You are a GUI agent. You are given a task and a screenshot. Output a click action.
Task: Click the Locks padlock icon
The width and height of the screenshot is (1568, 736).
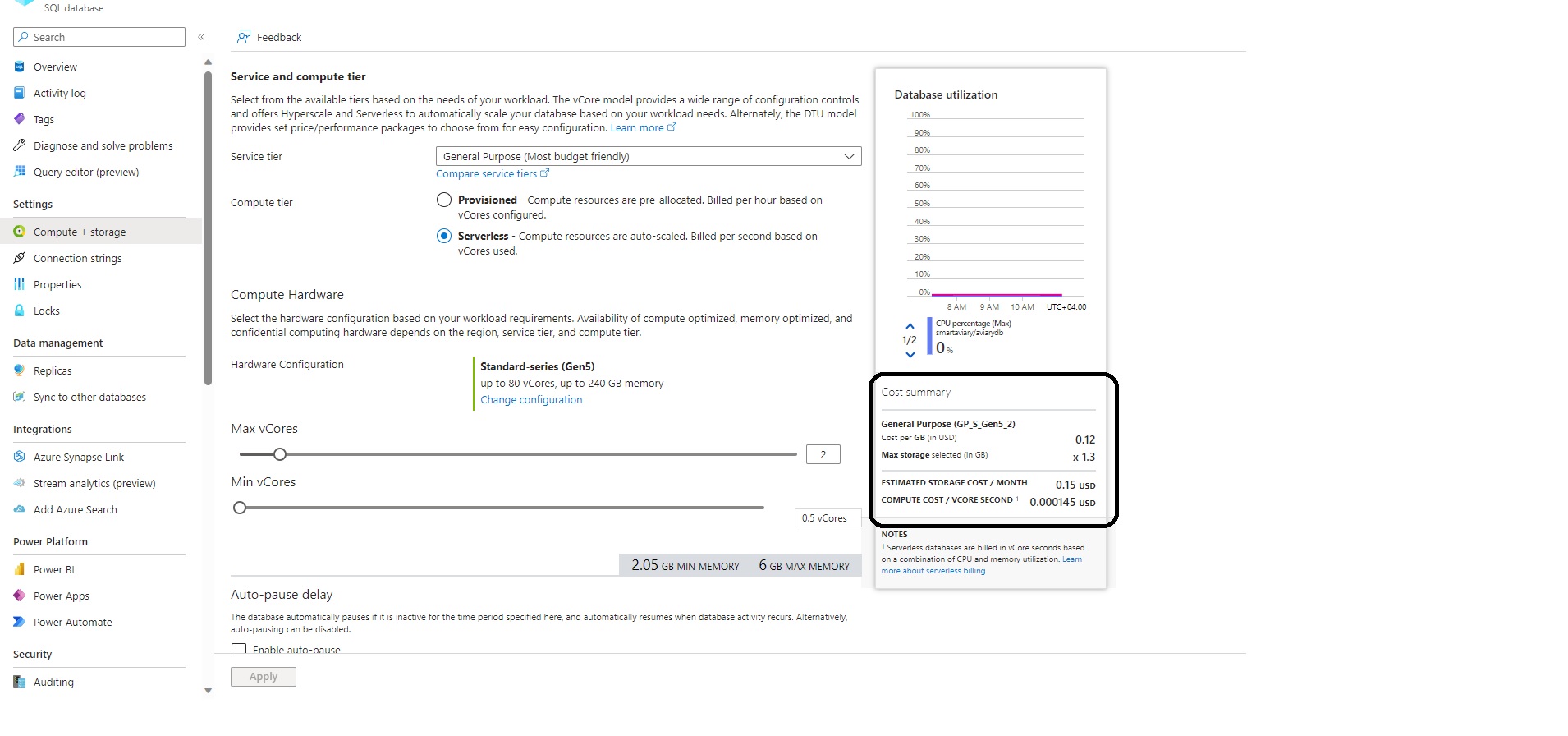click(20, 310)
